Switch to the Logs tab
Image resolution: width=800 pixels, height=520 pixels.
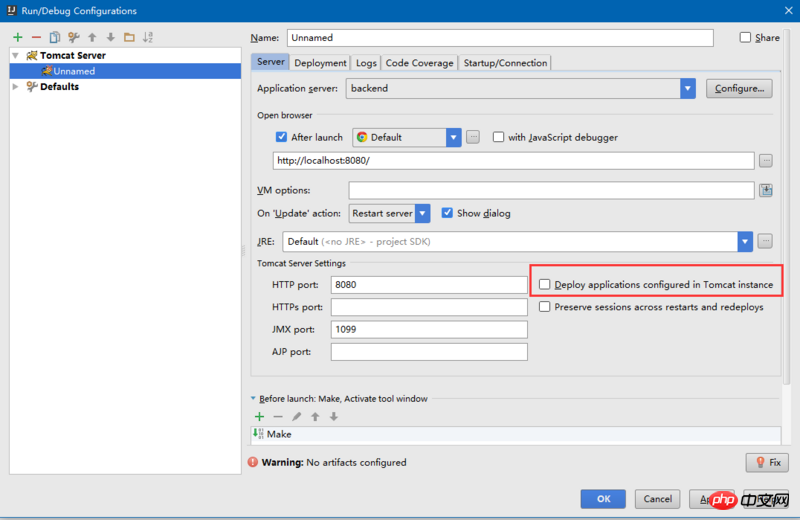366,63
